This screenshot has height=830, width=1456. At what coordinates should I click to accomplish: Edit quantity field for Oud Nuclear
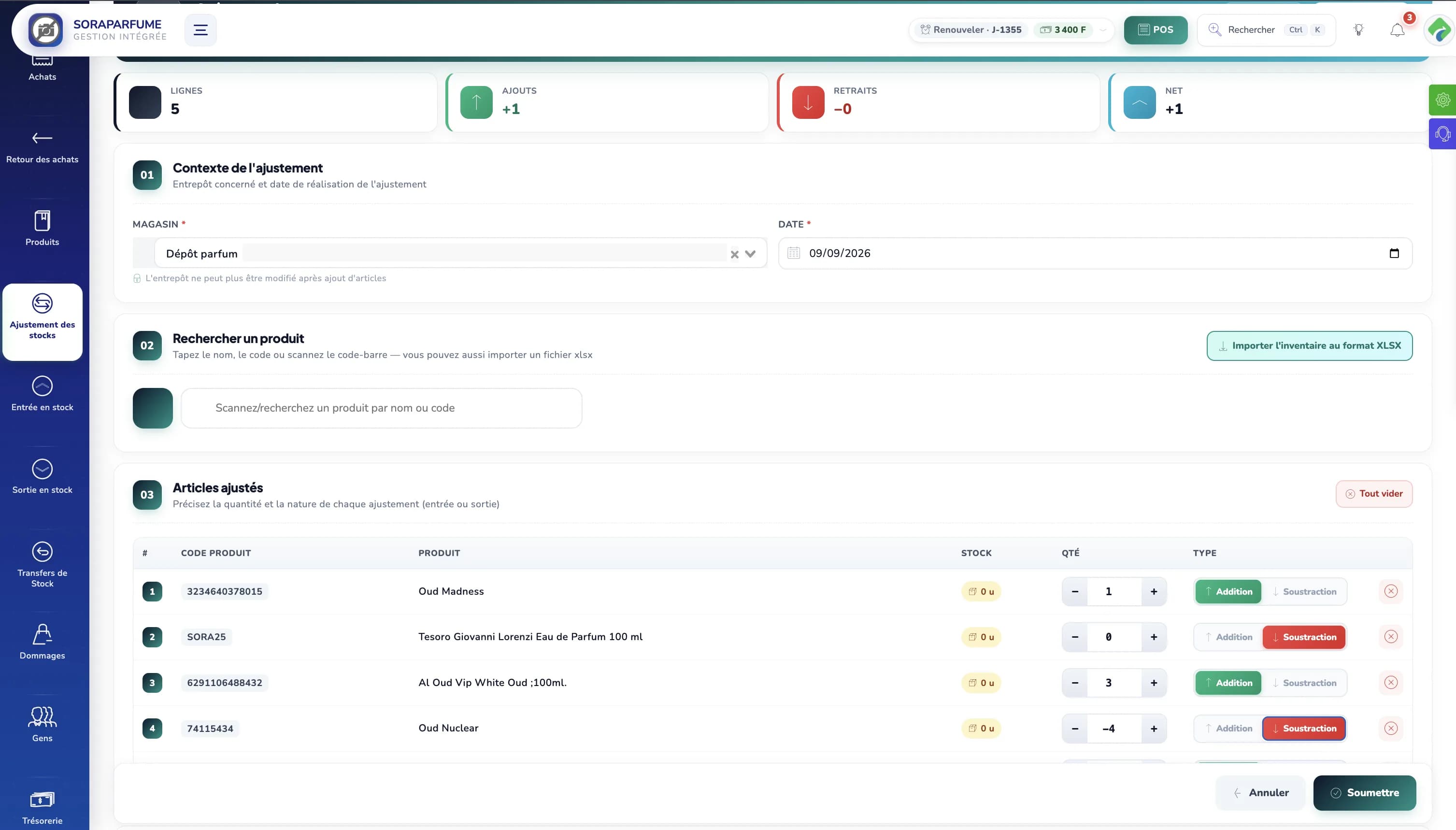tap(1114, 729)
